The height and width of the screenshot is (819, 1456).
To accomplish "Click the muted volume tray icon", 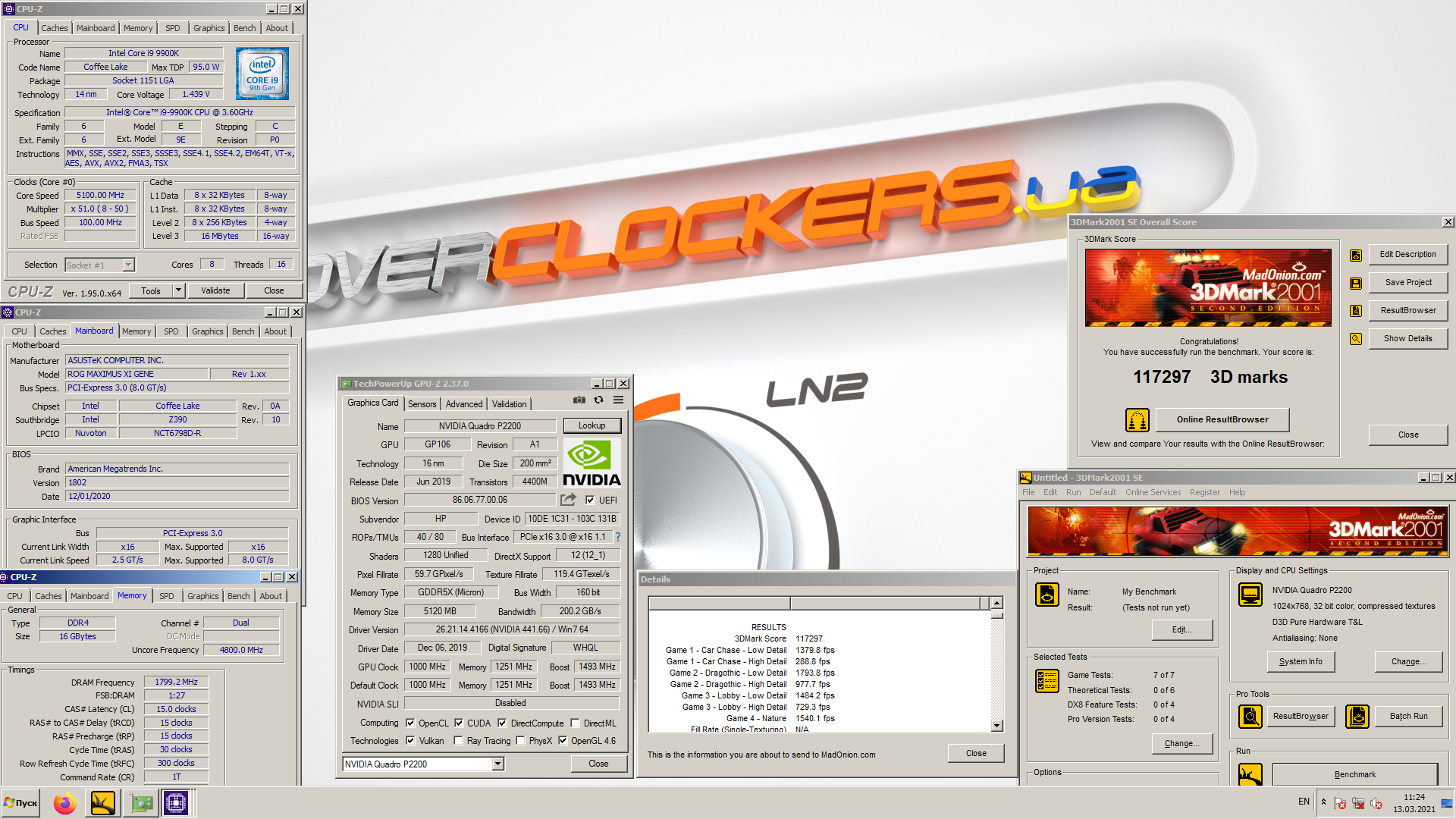I will (x=1376, y=803).
